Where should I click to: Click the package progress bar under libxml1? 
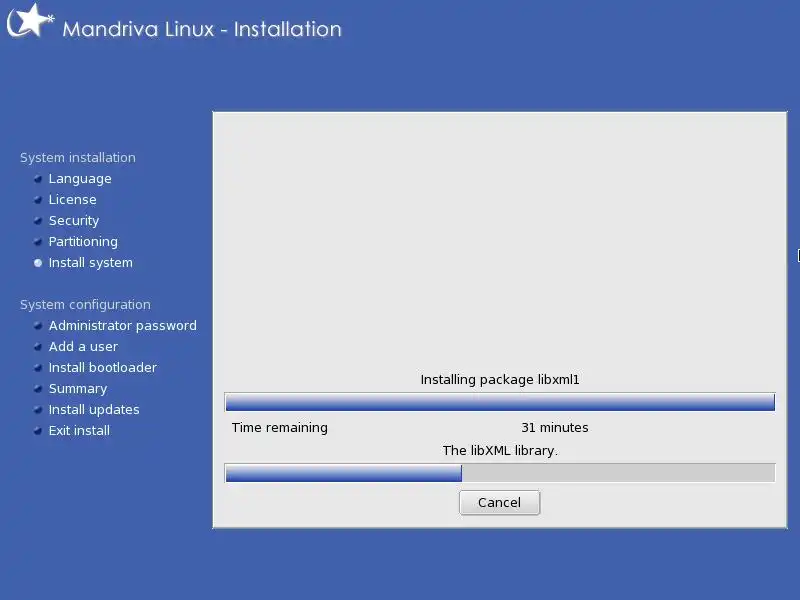point(500,402)
